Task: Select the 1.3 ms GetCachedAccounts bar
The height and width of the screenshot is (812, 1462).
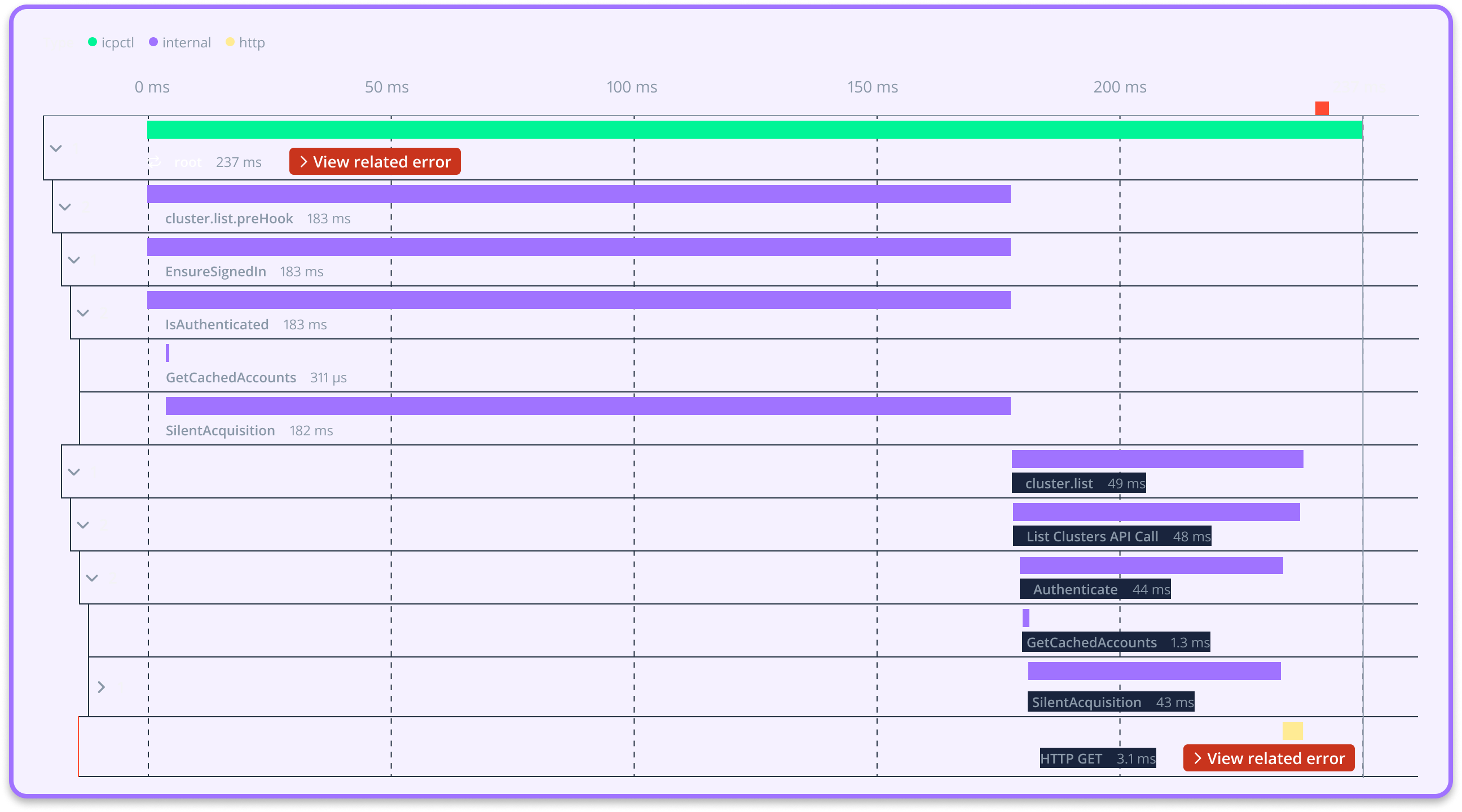Action: coord(1025,618)
